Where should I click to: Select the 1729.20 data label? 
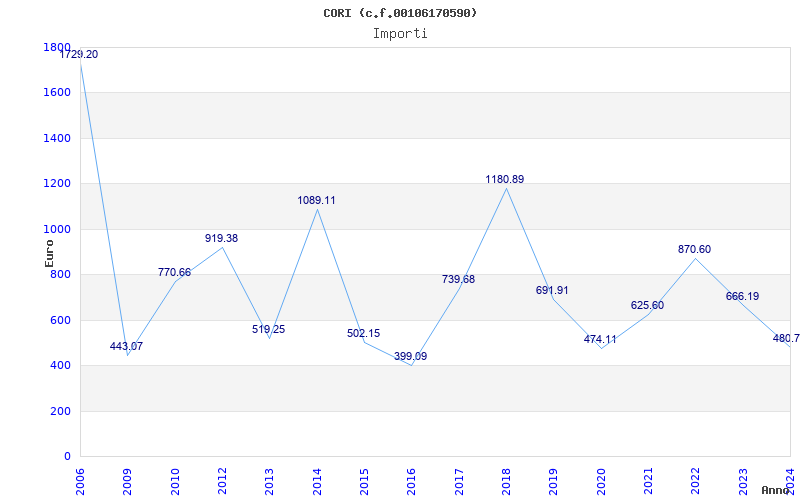79,55
